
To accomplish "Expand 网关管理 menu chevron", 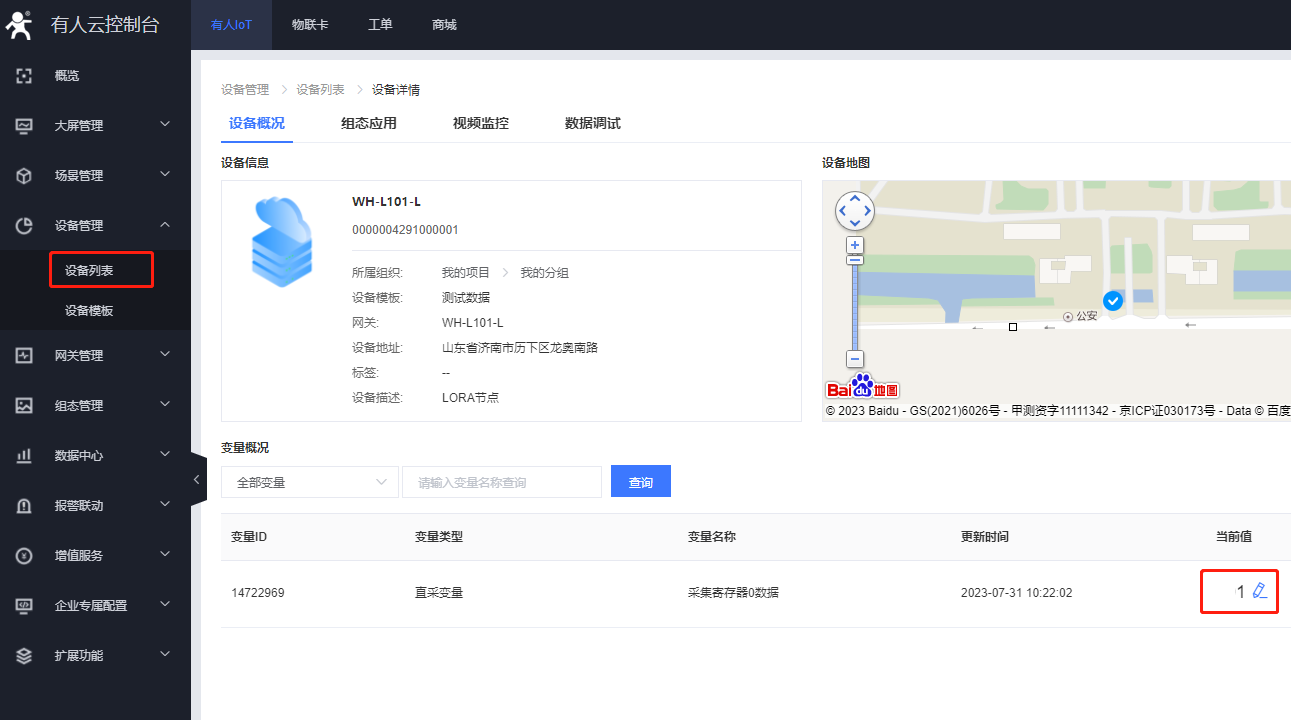I will coord(165,354).
